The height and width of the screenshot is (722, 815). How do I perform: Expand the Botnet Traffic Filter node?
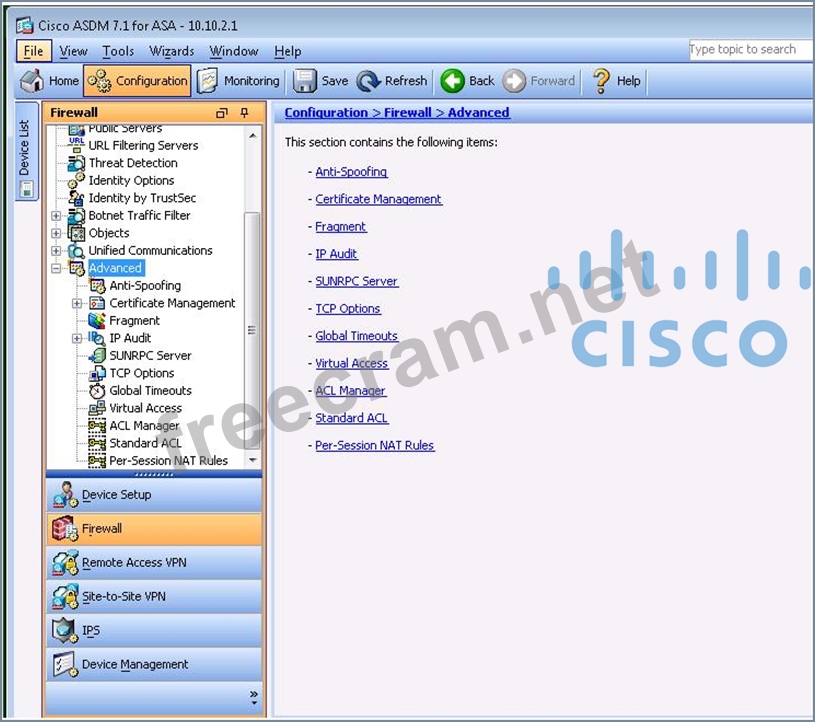click(x=57, y=216)
